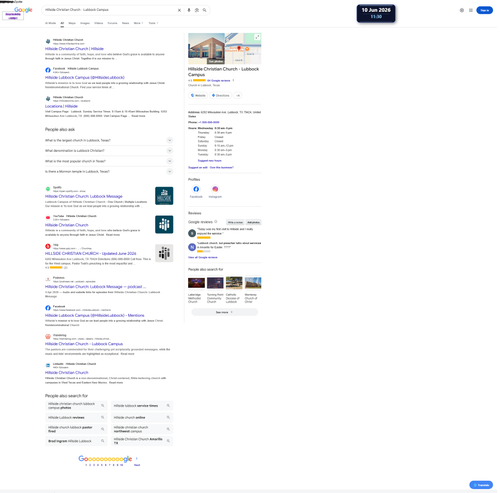Viewport: 500px width, 493px height.
Task: Click Add photos button
Action: tap(254, 222)
